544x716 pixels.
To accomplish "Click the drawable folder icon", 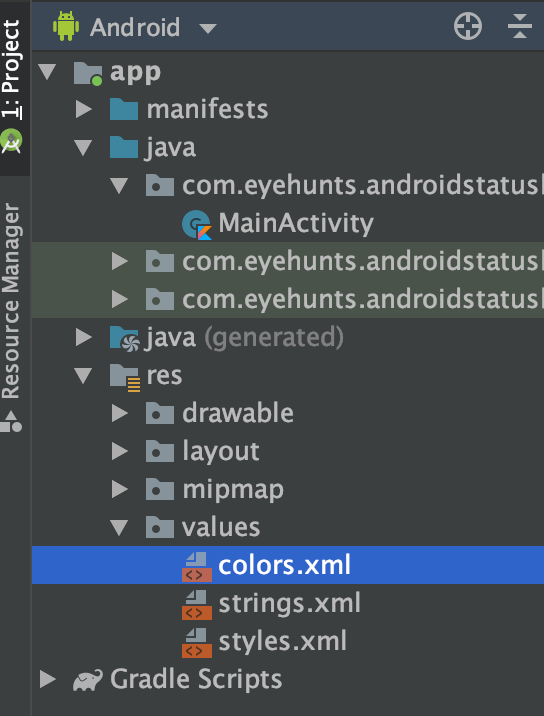I will pyautogui.click(x=159, y=413).
